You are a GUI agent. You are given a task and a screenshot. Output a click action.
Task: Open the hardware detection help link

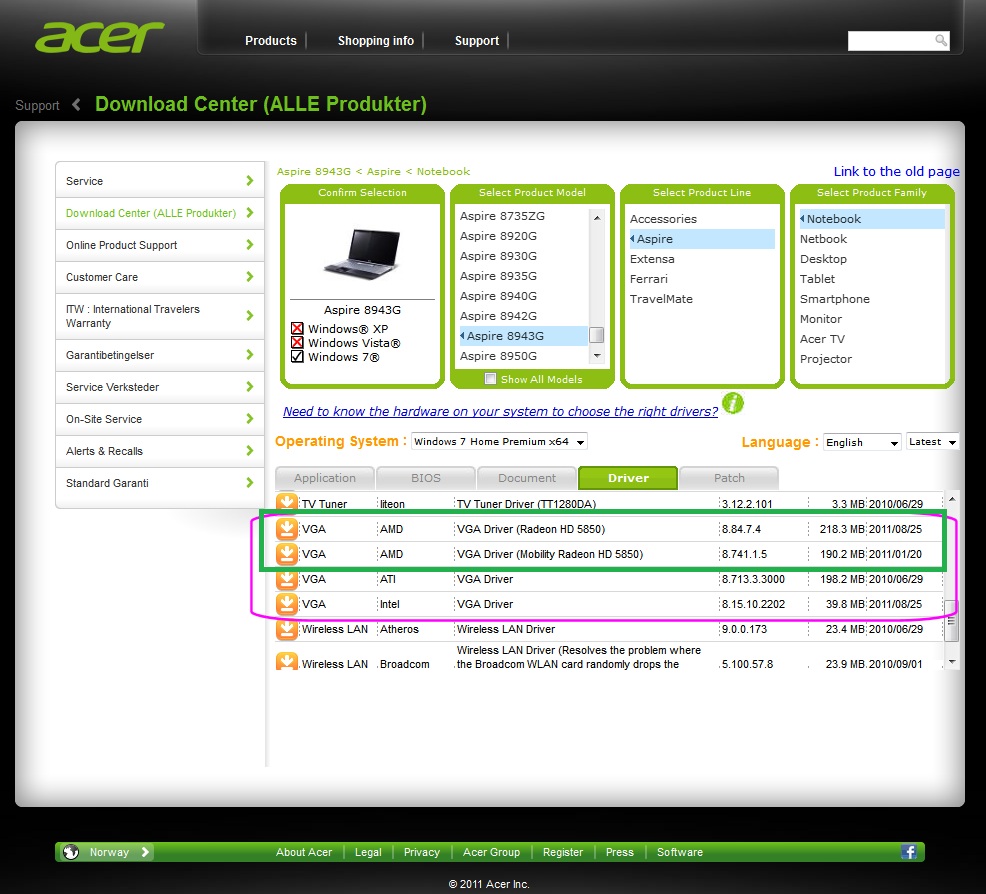(x=500, y=411)
